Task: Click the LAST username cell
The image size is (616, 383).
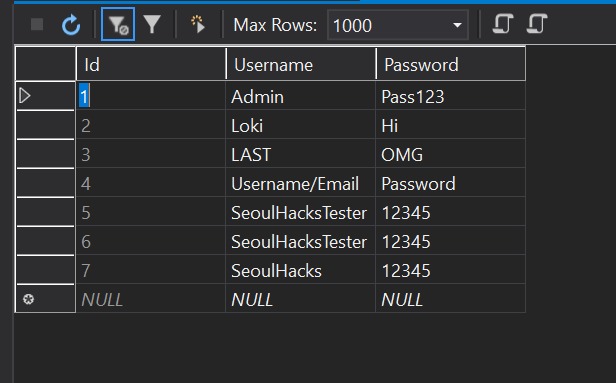Action: [x=301, y=154]
